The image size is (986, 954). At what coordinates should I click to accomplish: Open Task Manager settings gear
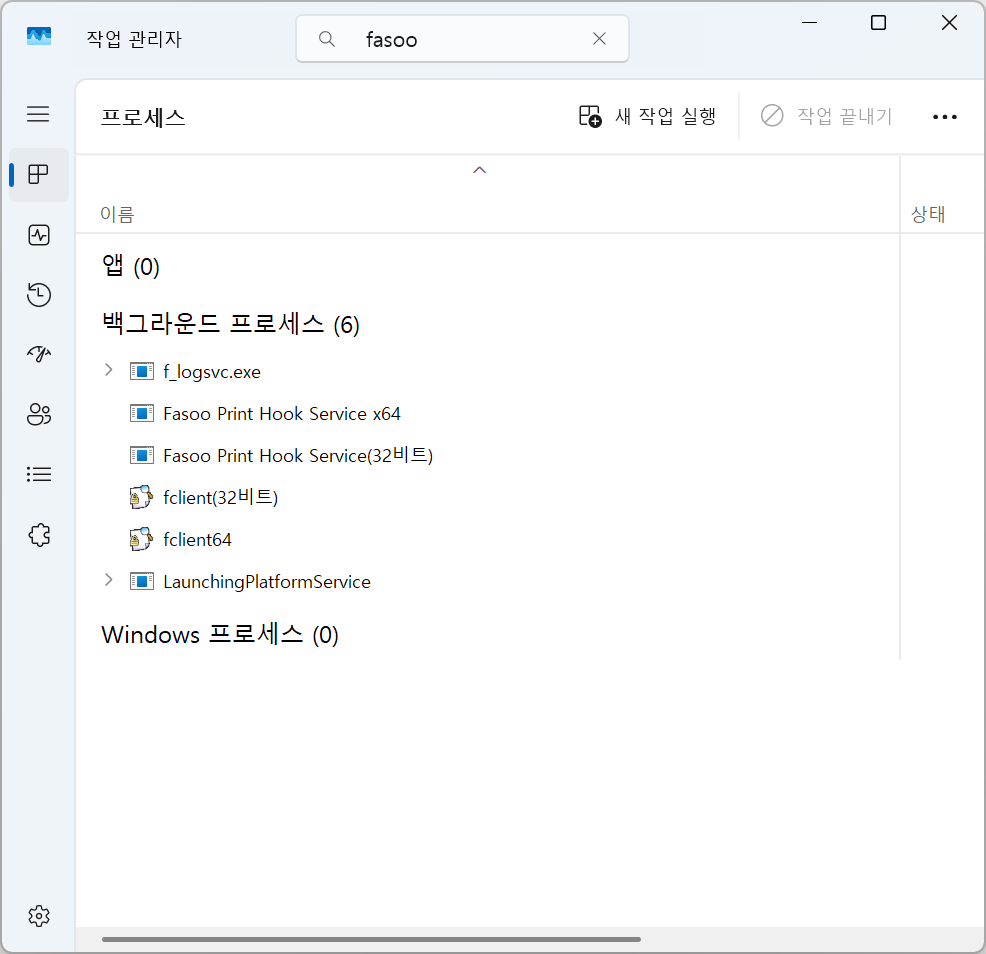[x=38, y=916]
